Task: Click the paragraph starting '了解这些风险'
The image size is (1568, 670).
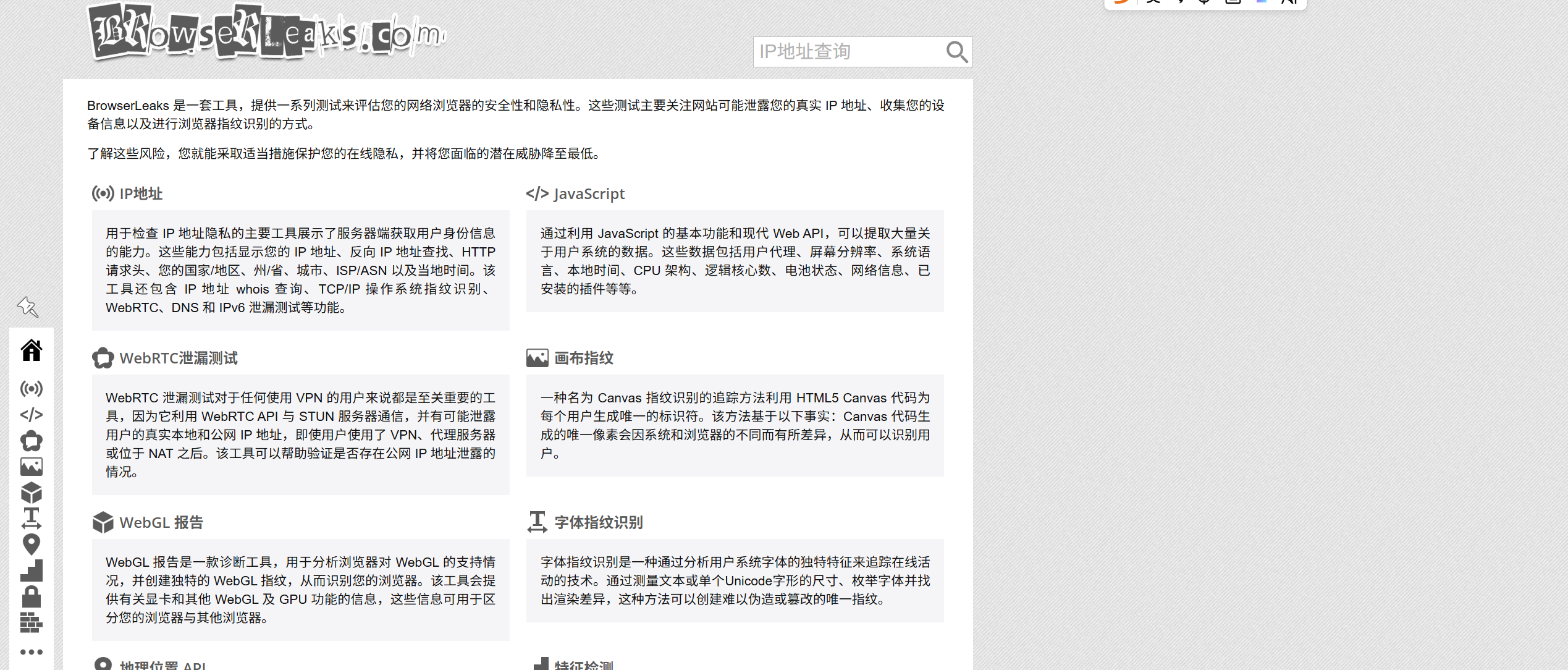Action: 345,153
